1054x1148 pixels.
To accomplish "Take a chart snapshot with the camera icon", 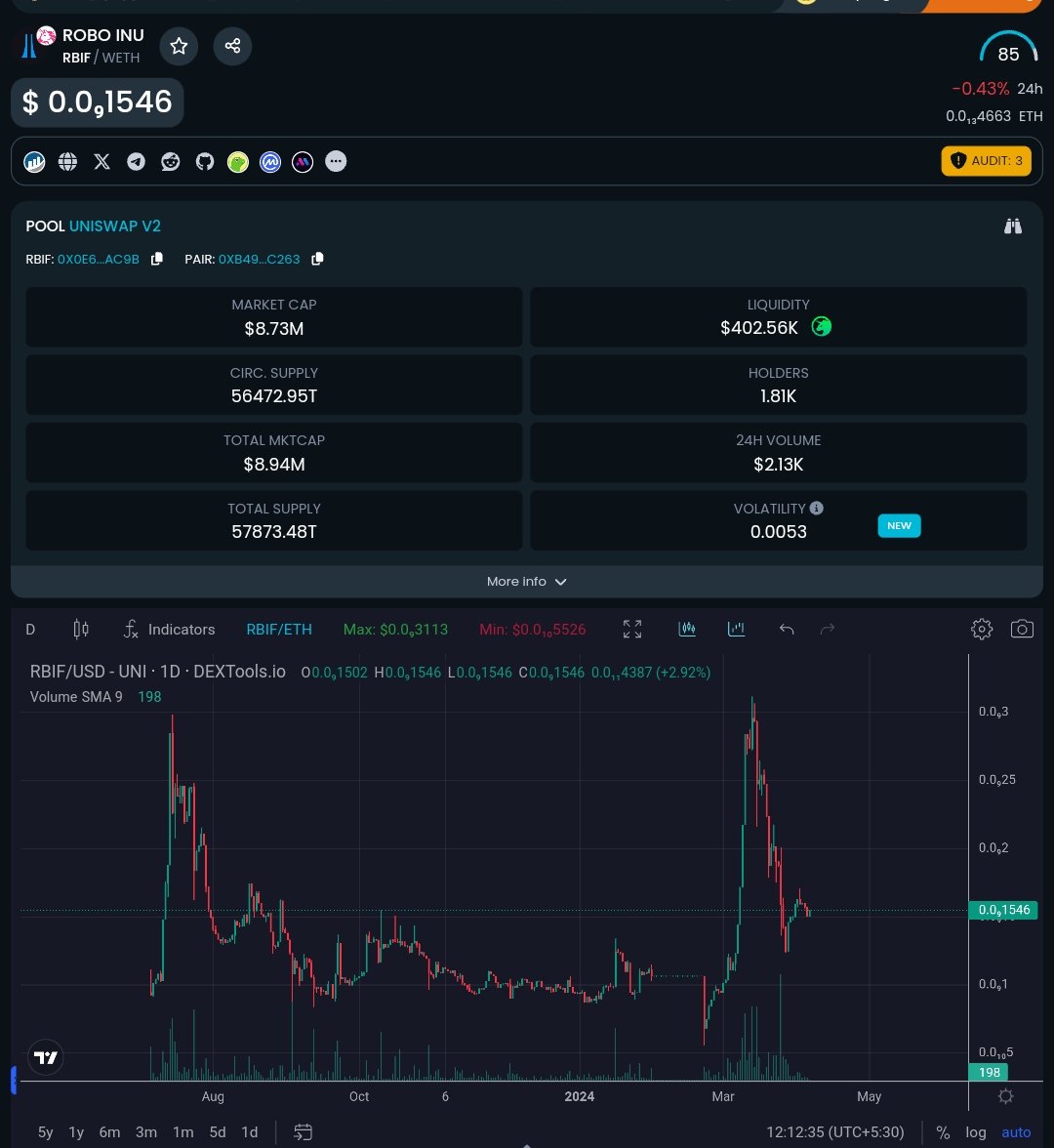I will pyautogui.click(x=1022, y=629).
